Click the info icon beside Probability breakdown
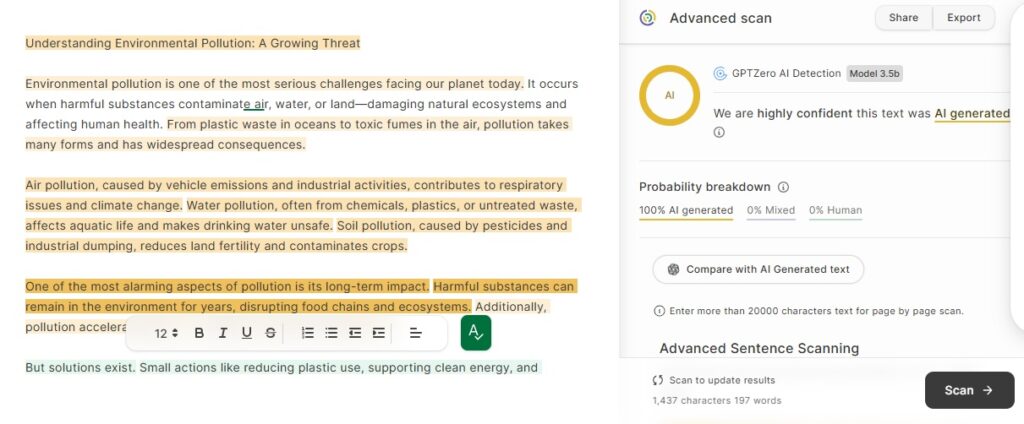Viewport: 1024px width, 424px height. coord(784,187)
